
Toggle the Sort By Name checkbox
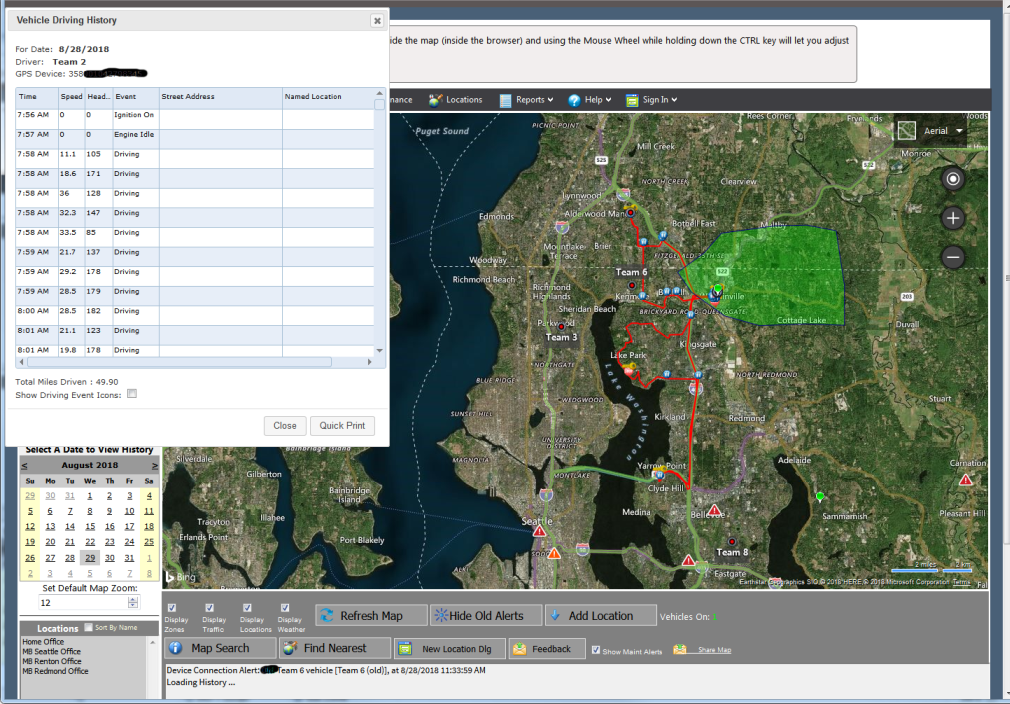[x=88, y=627]
